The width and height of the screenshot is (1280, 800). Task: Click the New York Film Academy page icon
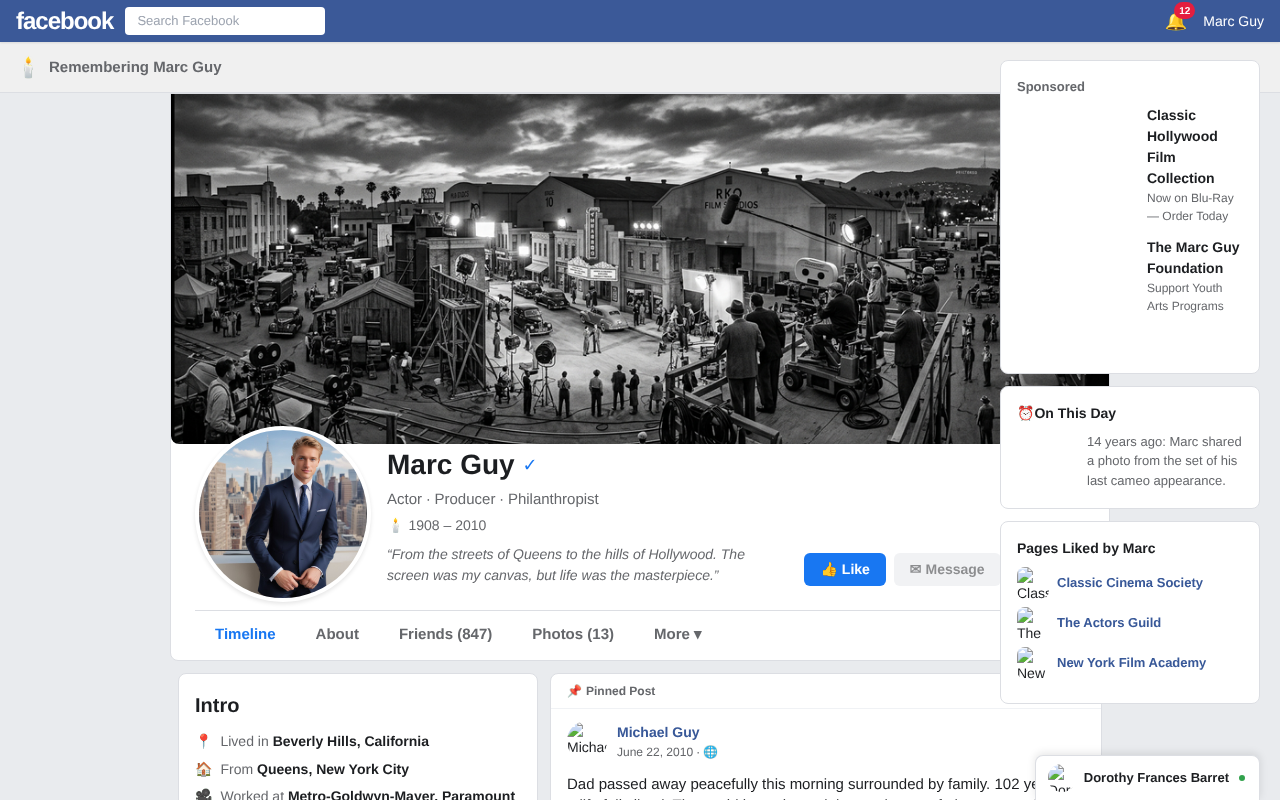pos(1033,663)
